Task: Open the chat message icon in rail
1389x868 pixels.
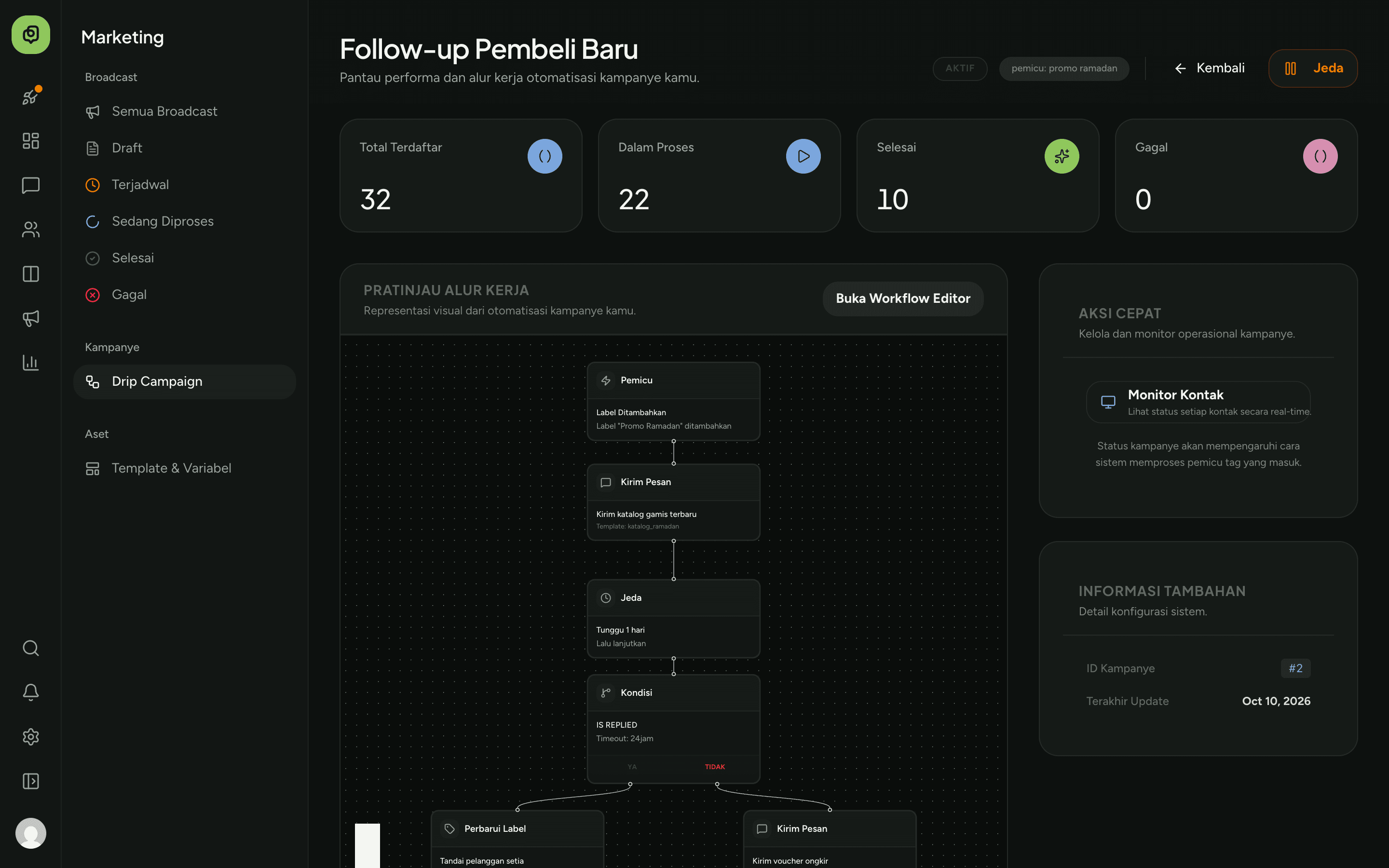Action: [x=30, y=185]
